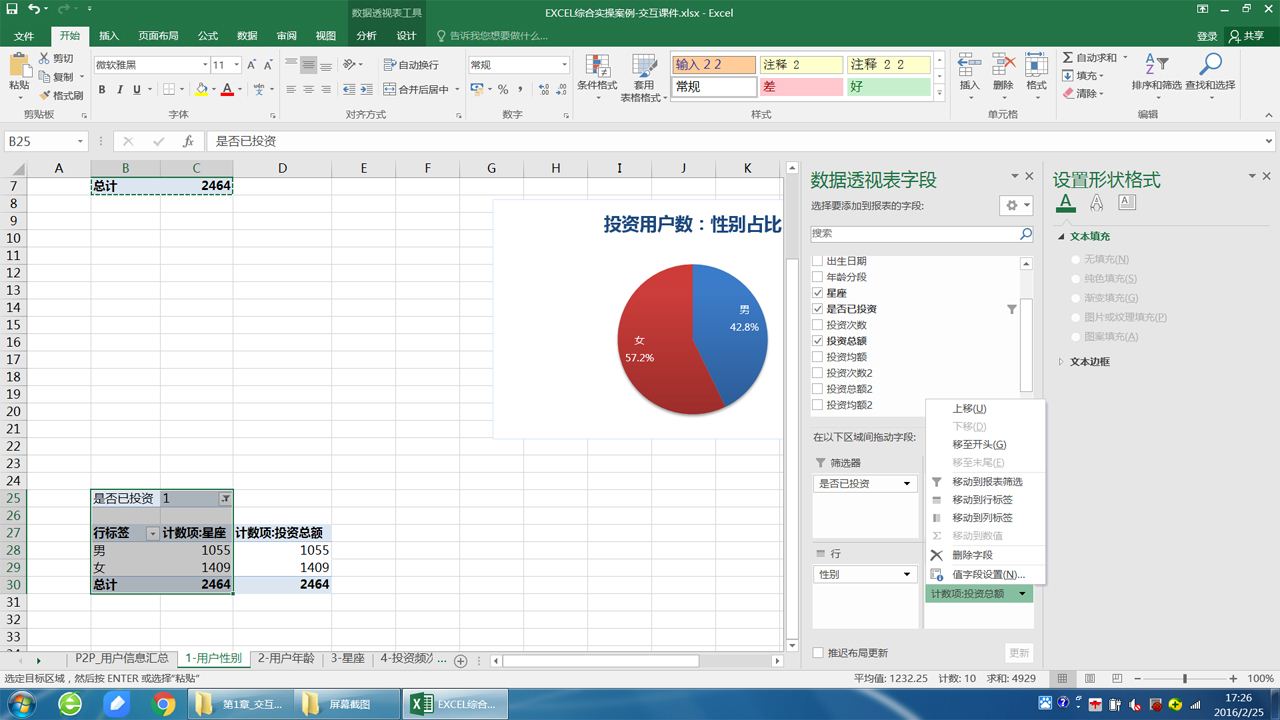
Task: Open the 是否已投资 filter dropdown in cell C25
Action: click(225, 499)
